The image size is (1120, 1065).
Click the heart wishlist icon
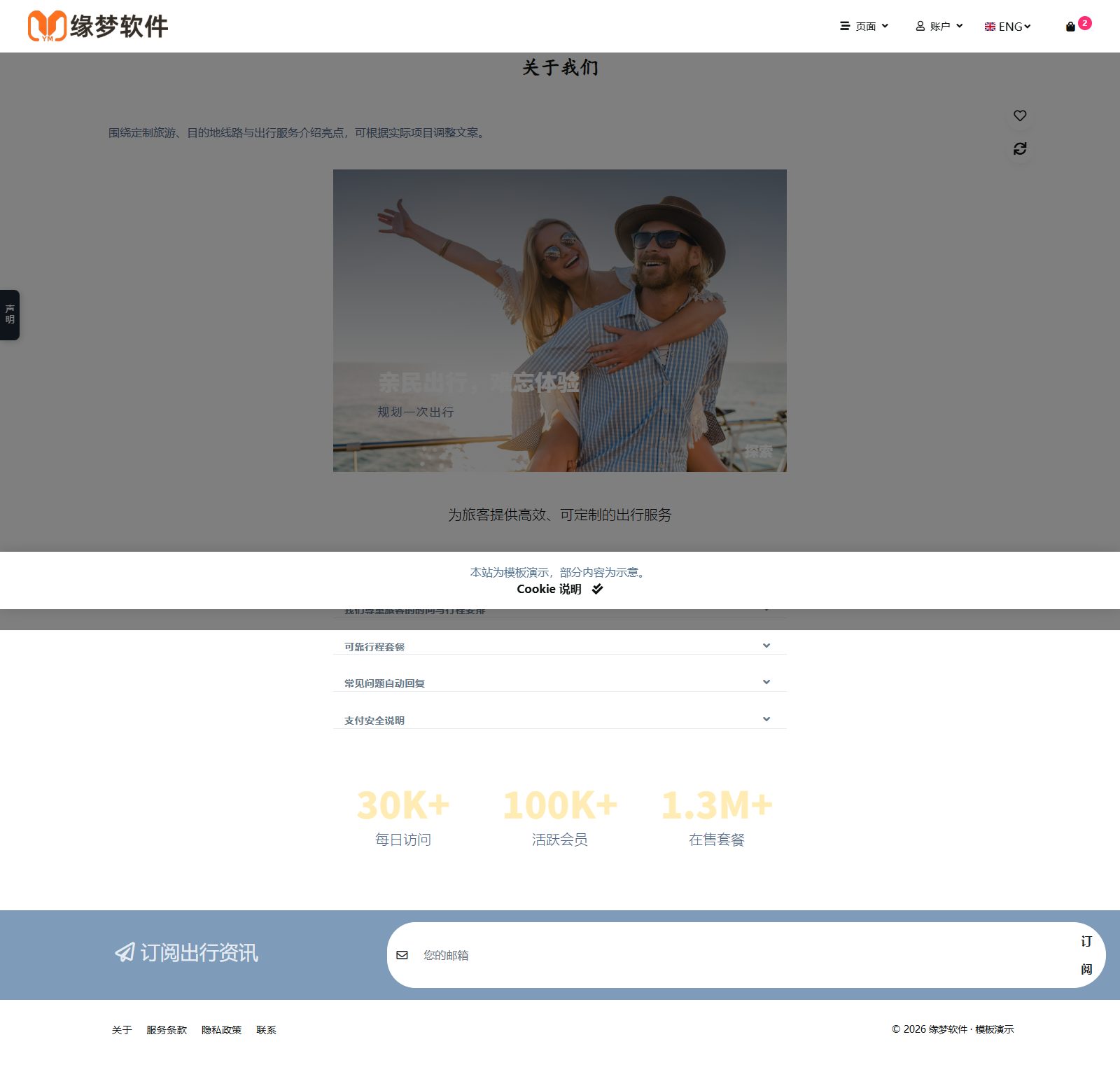click(1020, 116)
